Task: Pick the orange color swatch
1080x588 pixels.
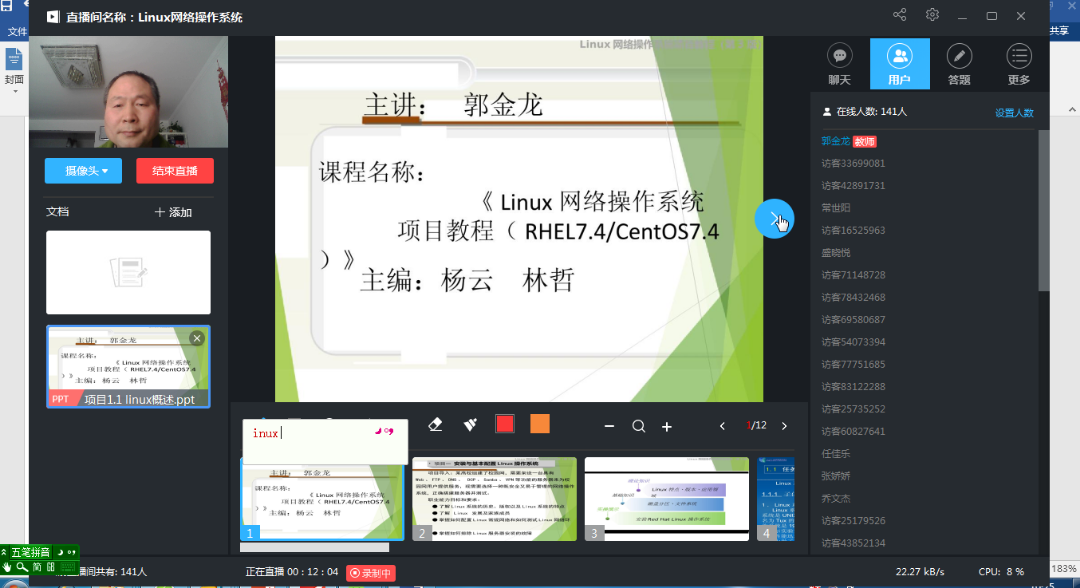Action: [540, 424]
